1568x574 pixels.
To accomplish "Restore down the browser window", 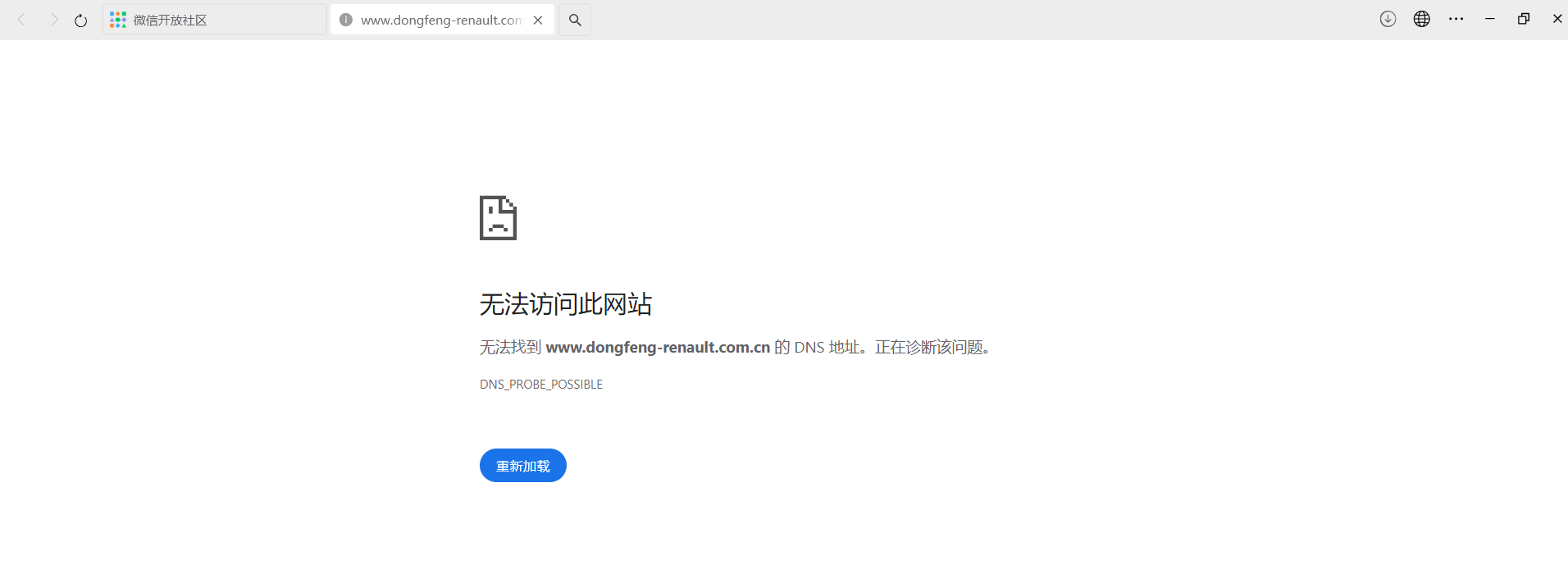I will pyautogui.click(x=1524, y=19).
